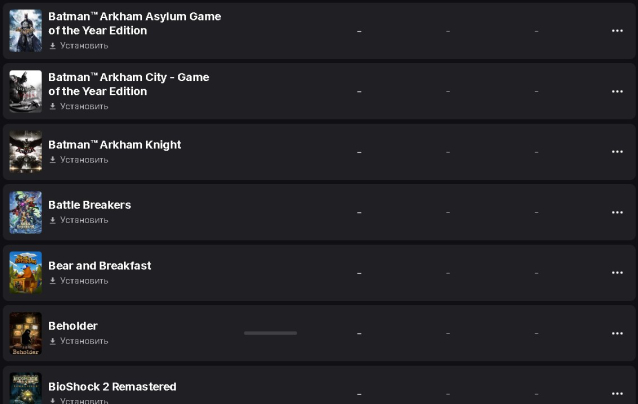Click the Batman Arkham Asylum cover thumbnail

tap(26, 31)
